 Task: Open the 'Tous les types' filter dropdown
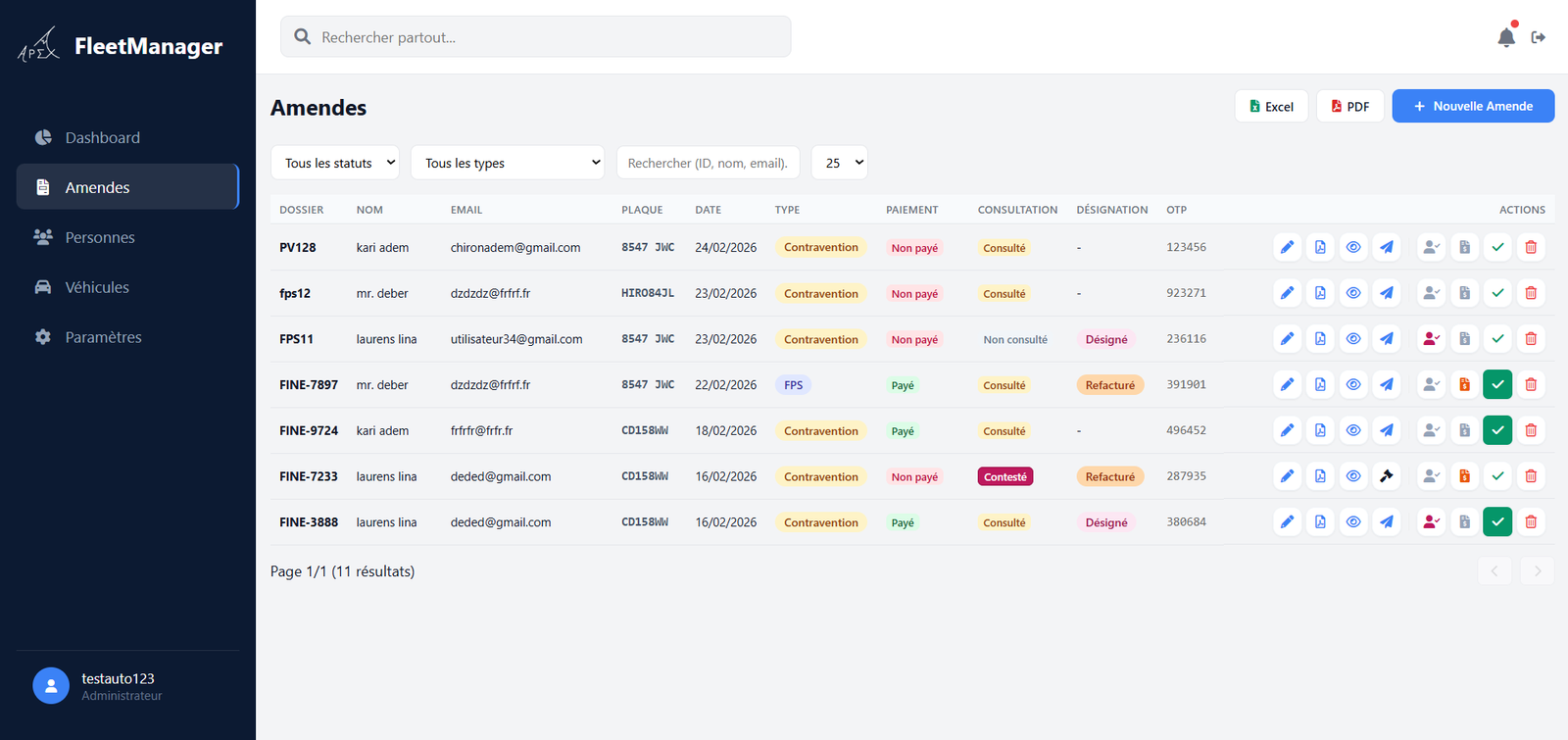[508, 163]
